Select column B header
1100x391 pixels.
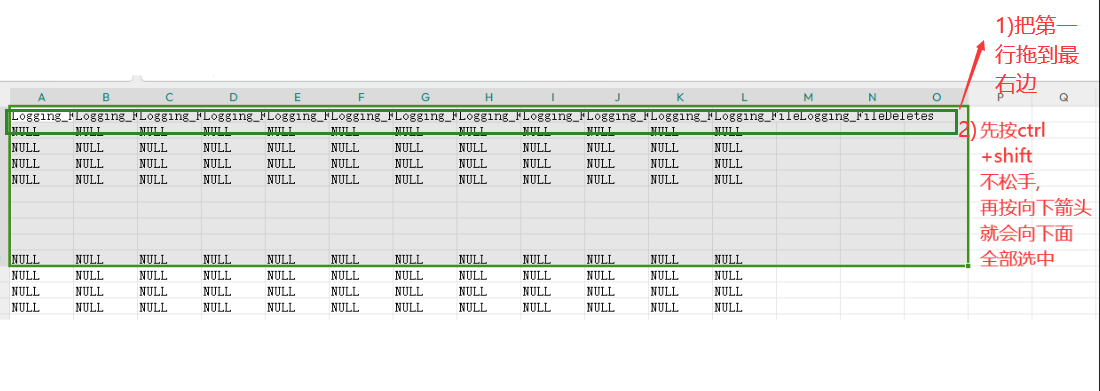click(x=106, y=97)
